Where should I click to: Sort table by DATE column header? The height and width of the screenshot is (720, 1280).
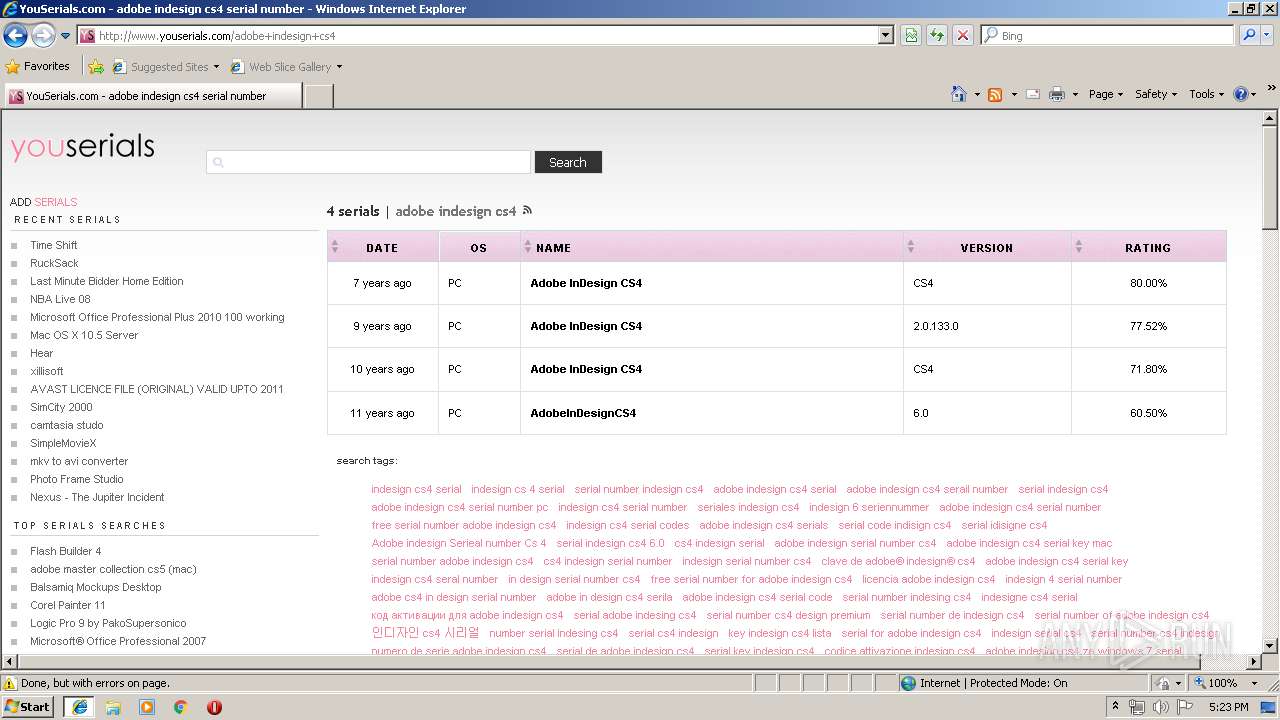tap(382, 248)
